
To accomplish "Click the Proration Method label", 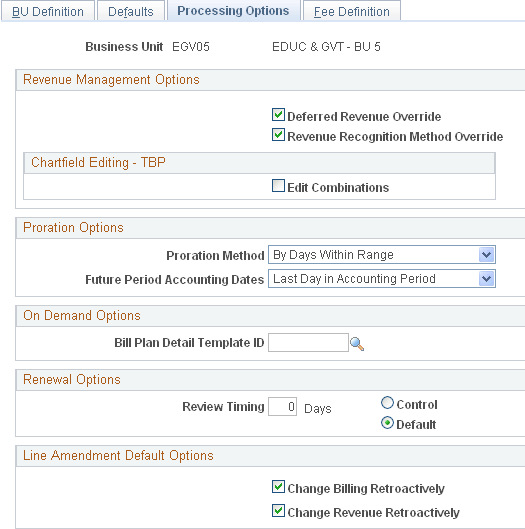I will 215,255.
